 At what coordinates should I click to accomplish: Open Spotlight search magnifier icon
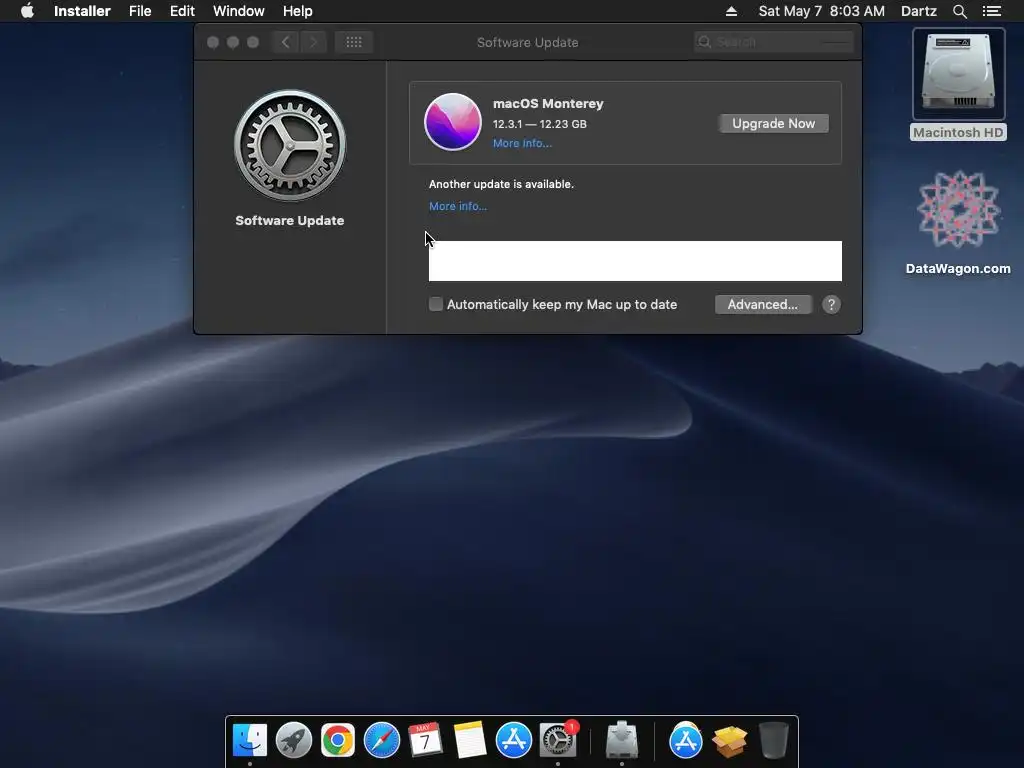[x=959, y=11]
